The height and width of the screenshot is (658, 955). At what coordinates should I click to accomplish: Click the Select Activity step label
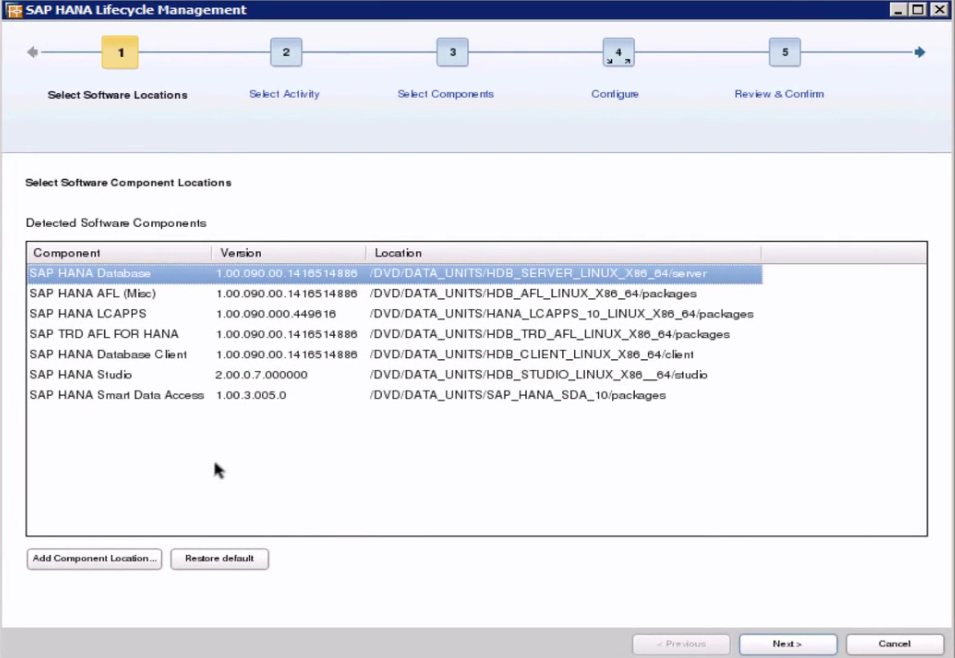(x=284, y=93)
